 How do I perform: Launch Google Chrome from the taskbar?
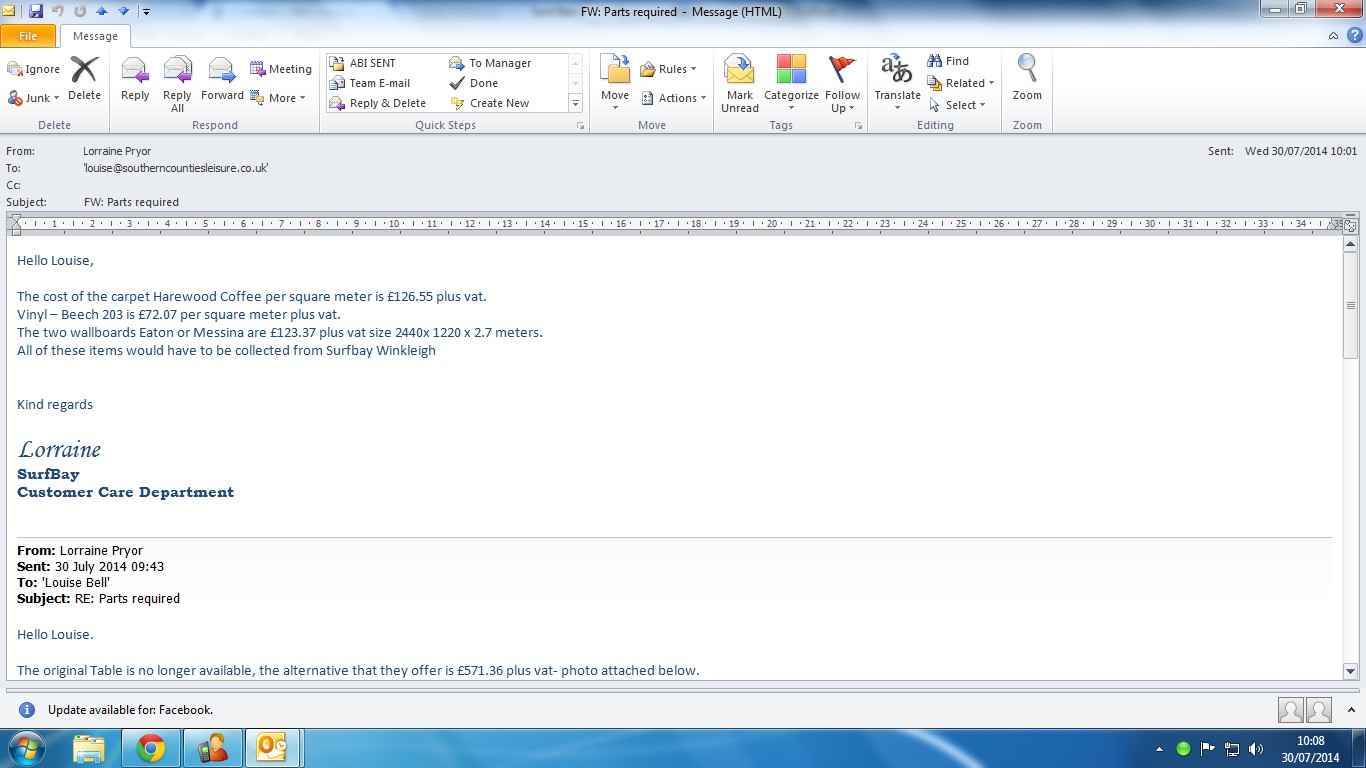click(151, 748)
